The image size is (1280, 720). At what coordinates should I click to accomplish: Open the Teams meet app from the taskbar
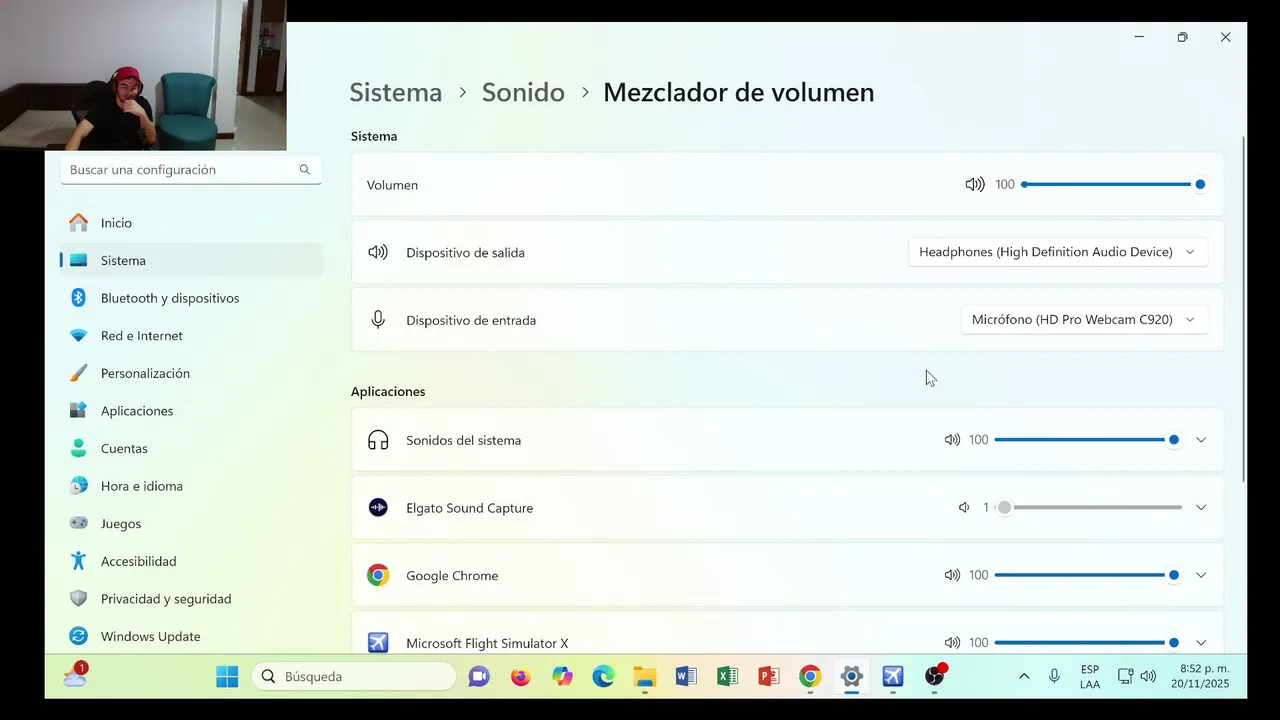(x=479, y=677)
